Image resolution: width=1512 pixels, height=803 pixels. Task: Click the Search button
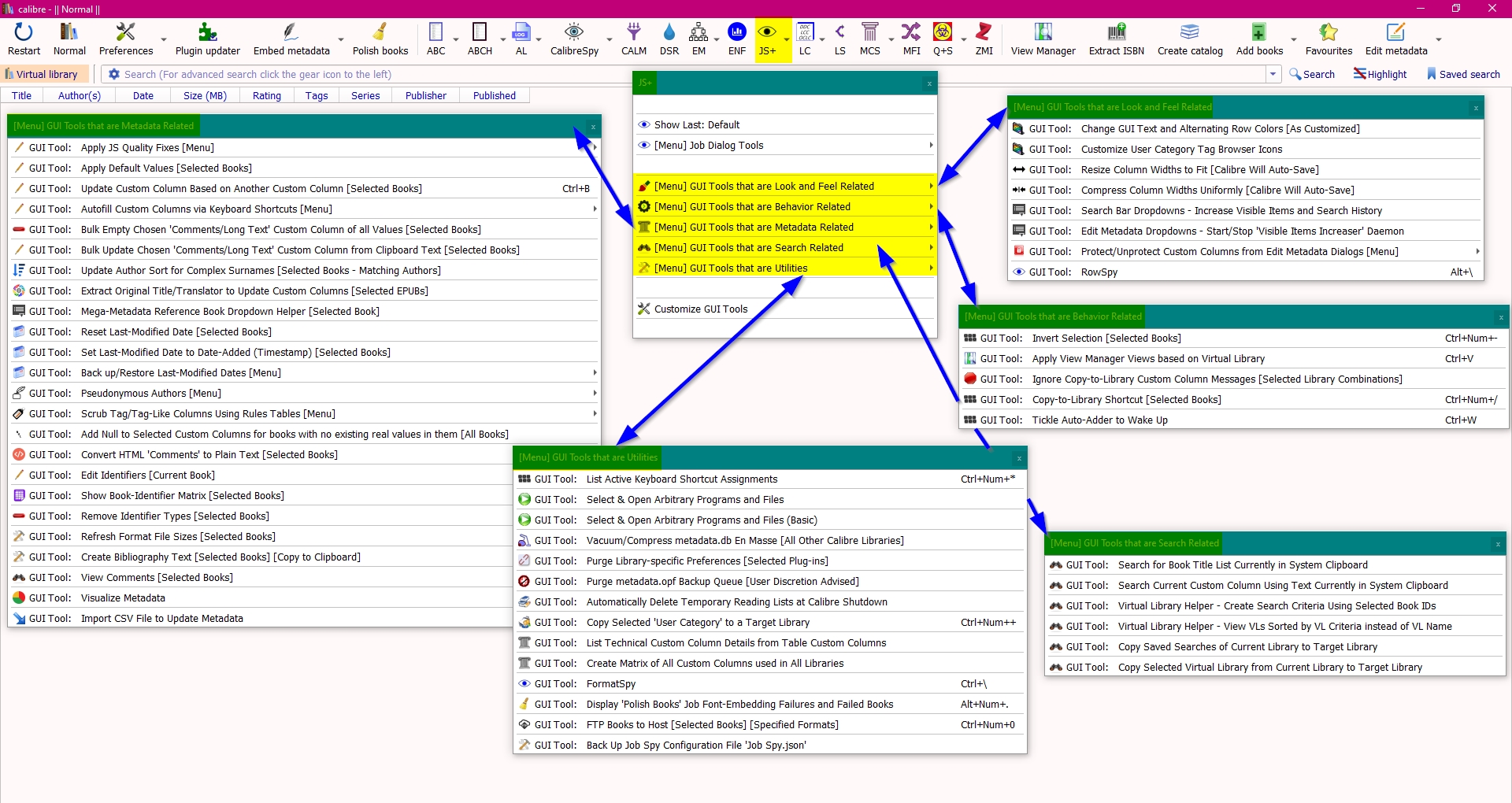point(1312,74)
